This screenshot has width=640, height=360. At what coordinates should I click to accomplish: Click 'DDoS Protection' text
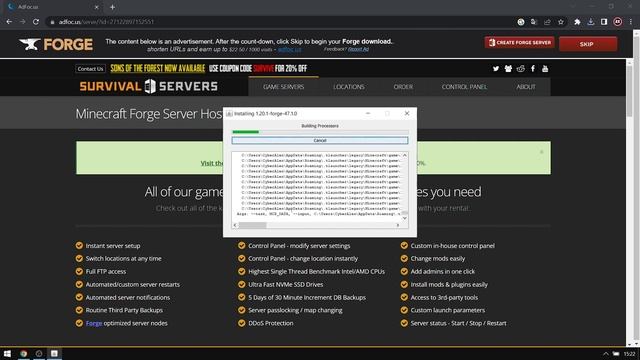click(x=271, y=323)
